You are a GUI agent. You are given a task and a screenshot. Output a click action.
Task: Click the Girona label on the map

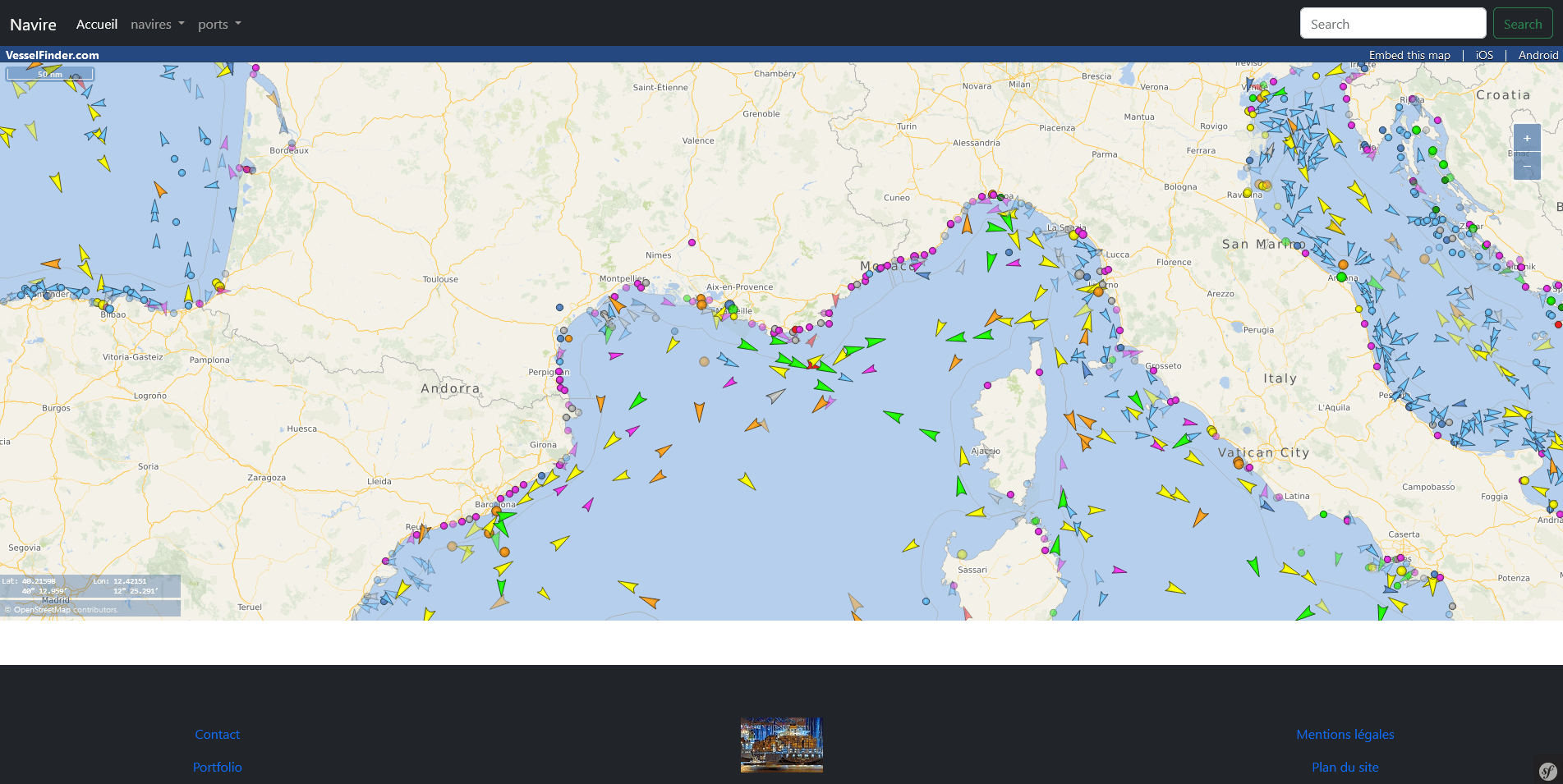pos(543,445)
